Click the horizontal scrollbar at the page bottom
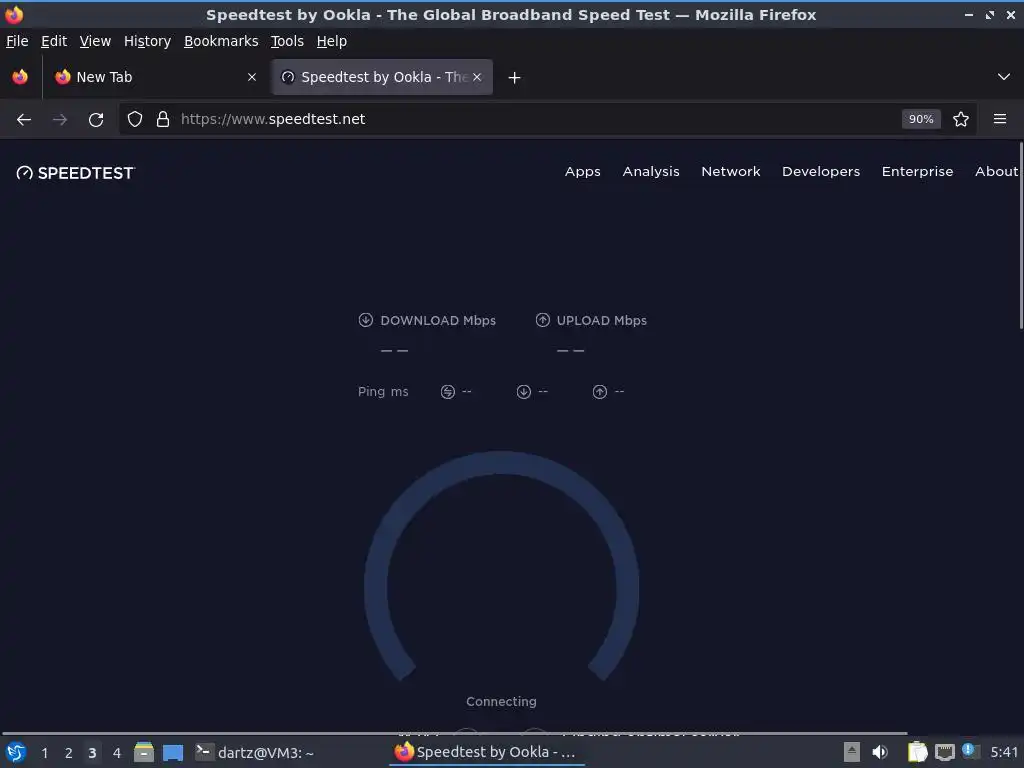Image resolution: width=1024 pixels, height=768 pixels. 455,733
